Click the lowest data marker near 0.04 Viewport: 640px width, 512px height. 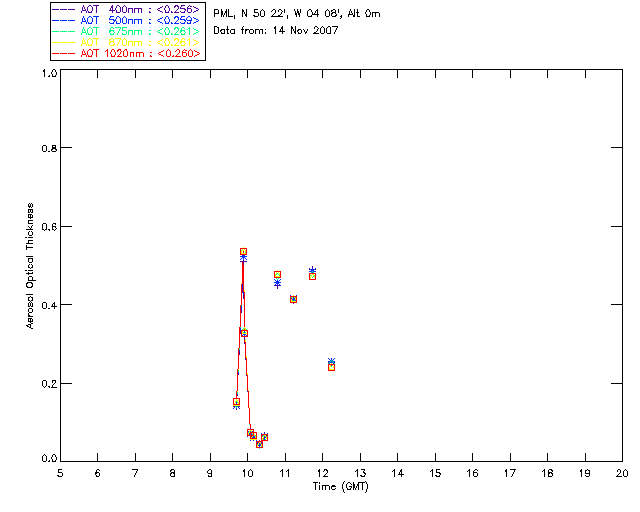259,444
